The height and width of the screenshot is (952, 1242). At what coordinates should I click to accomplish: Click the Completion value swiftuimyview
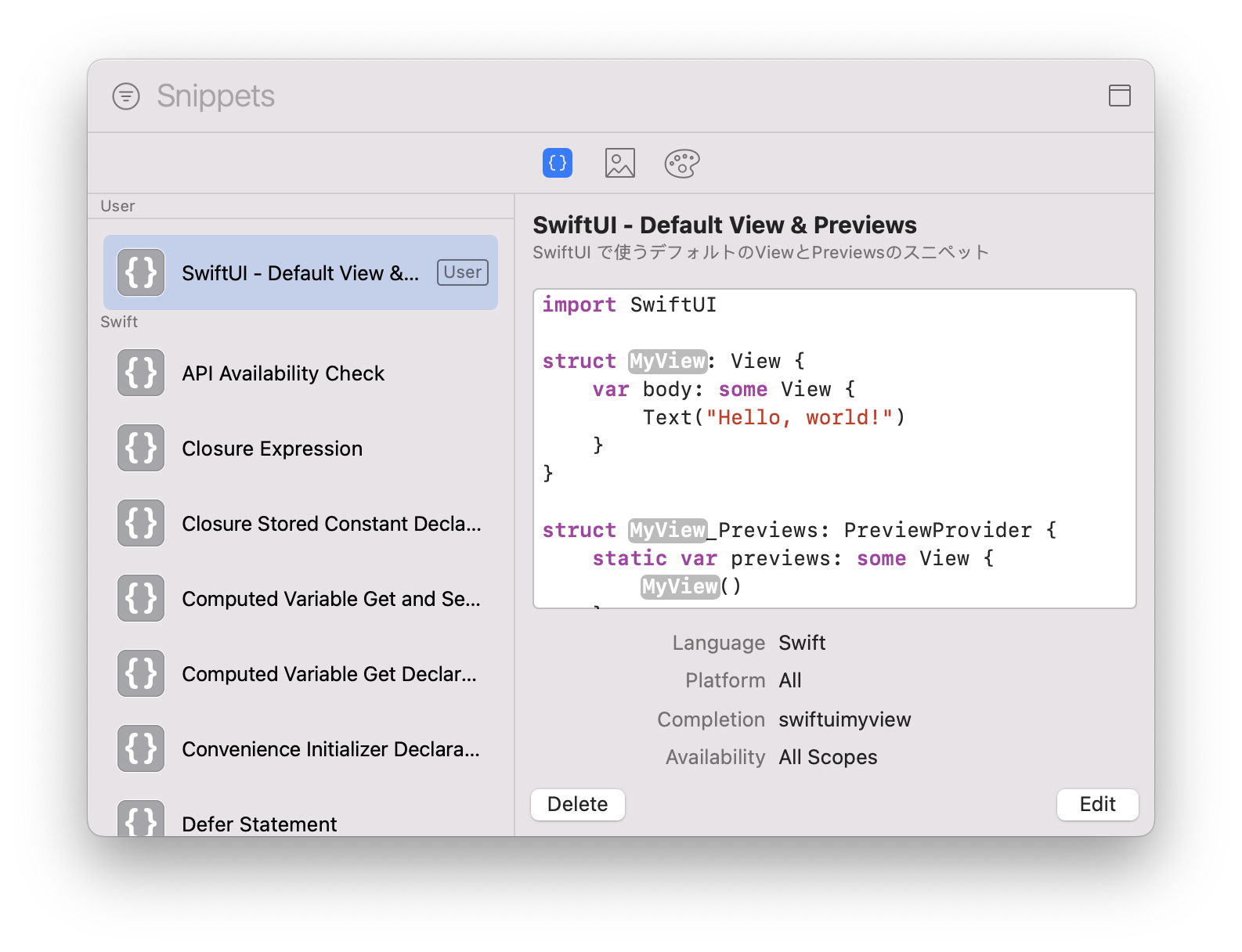click(845, 719)
